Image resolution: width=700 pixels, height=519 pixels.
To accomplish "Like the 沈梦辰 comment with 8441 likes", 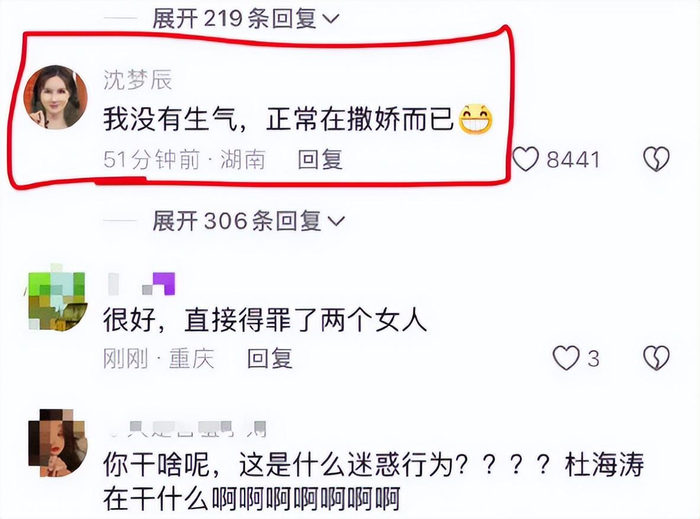I will click(x=525, y=159).
